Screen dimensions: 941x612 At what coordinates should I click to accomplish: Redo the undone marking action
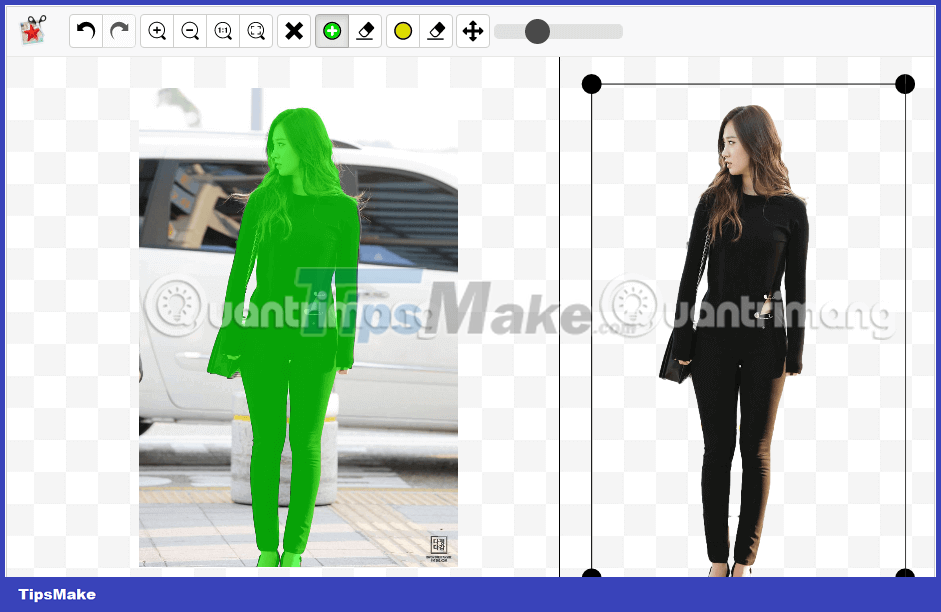click(119, 30)
